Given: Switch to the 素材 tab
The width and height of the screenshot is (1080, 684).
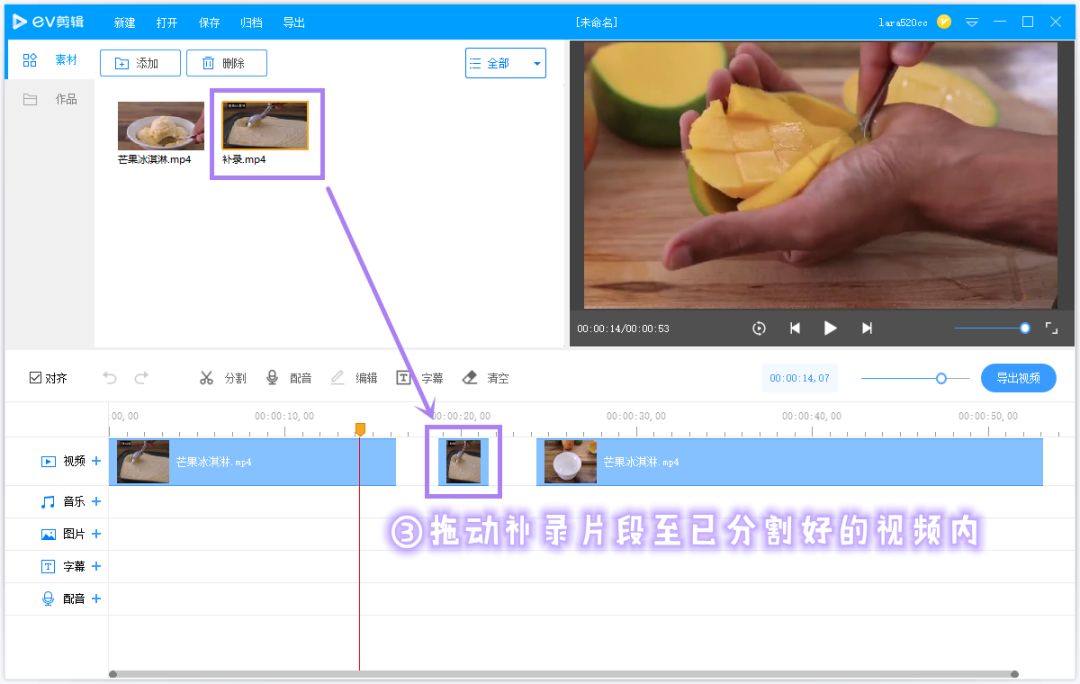Looking at the screenshot, I should click(50, 60).
